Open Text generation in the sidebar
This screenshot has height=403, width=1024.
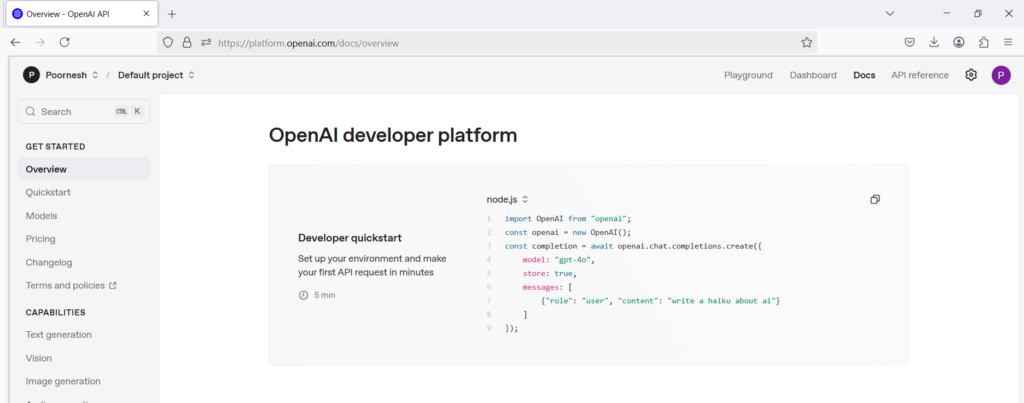point(59,334)
